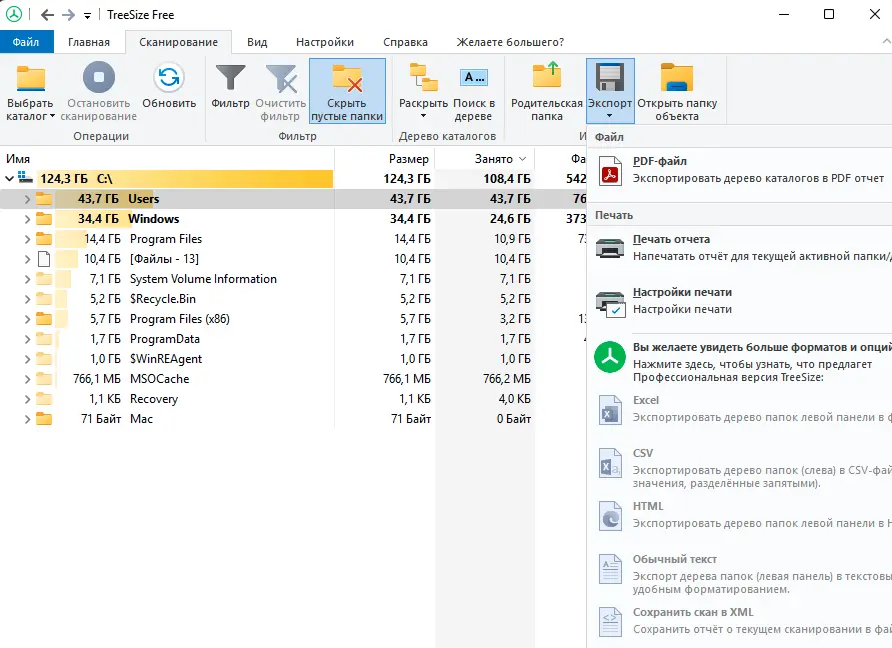Expand the $WinREAgent folder
Viewport: 892px width, 648px height.
coord(27,359)
